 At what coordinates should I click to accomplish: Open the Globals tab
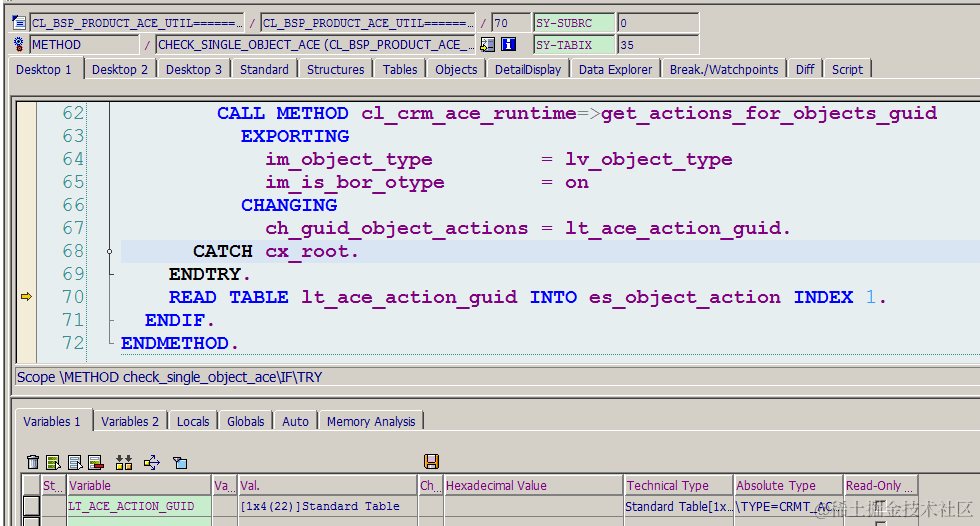click(x=246, y=422)
